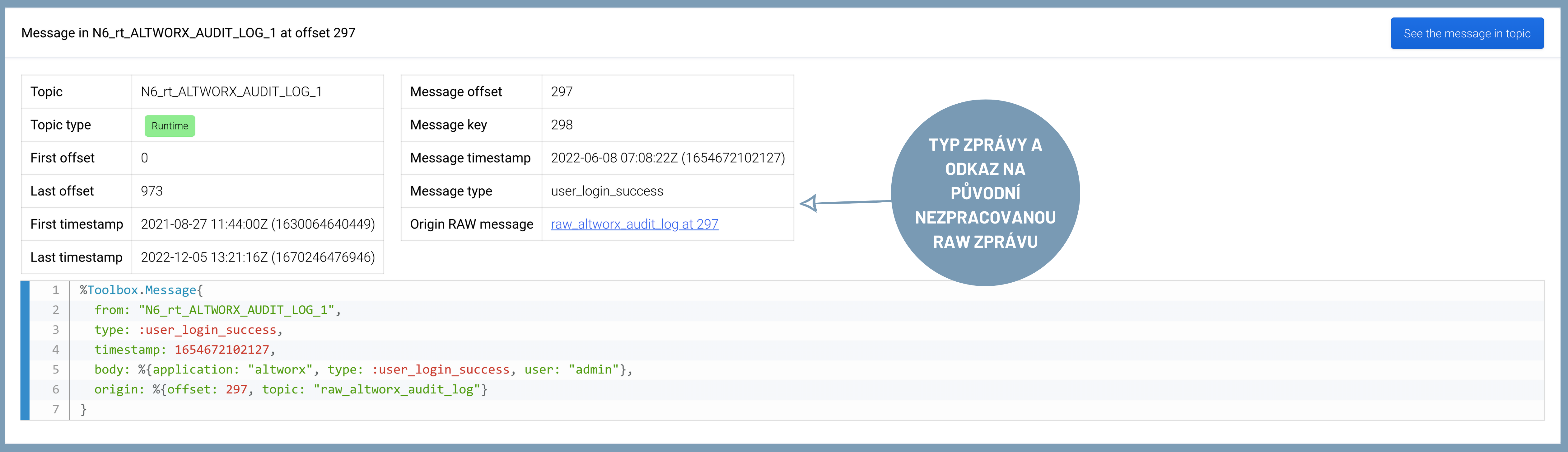Click the green Runtime topic type badge
The image size is (1568, 452).
pyautogui.click(x=169, y=125)
